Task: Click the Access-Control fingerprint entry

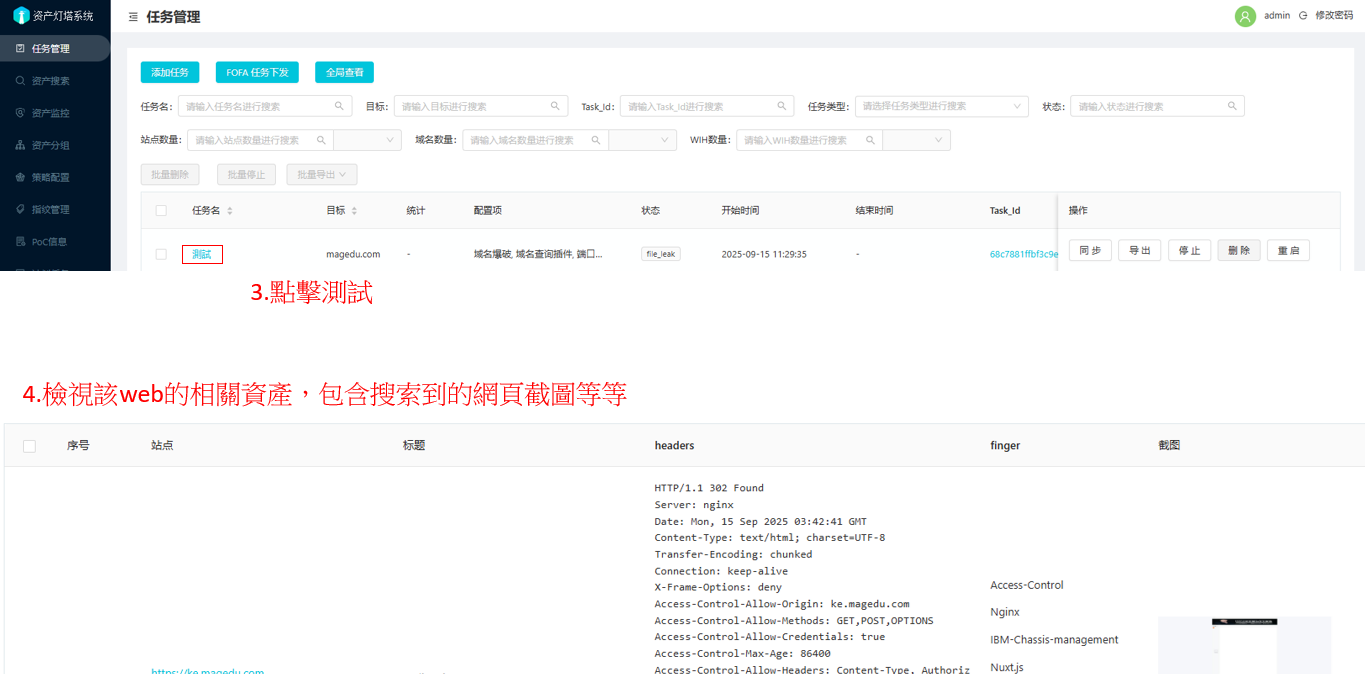Action: click(1027, 585)
